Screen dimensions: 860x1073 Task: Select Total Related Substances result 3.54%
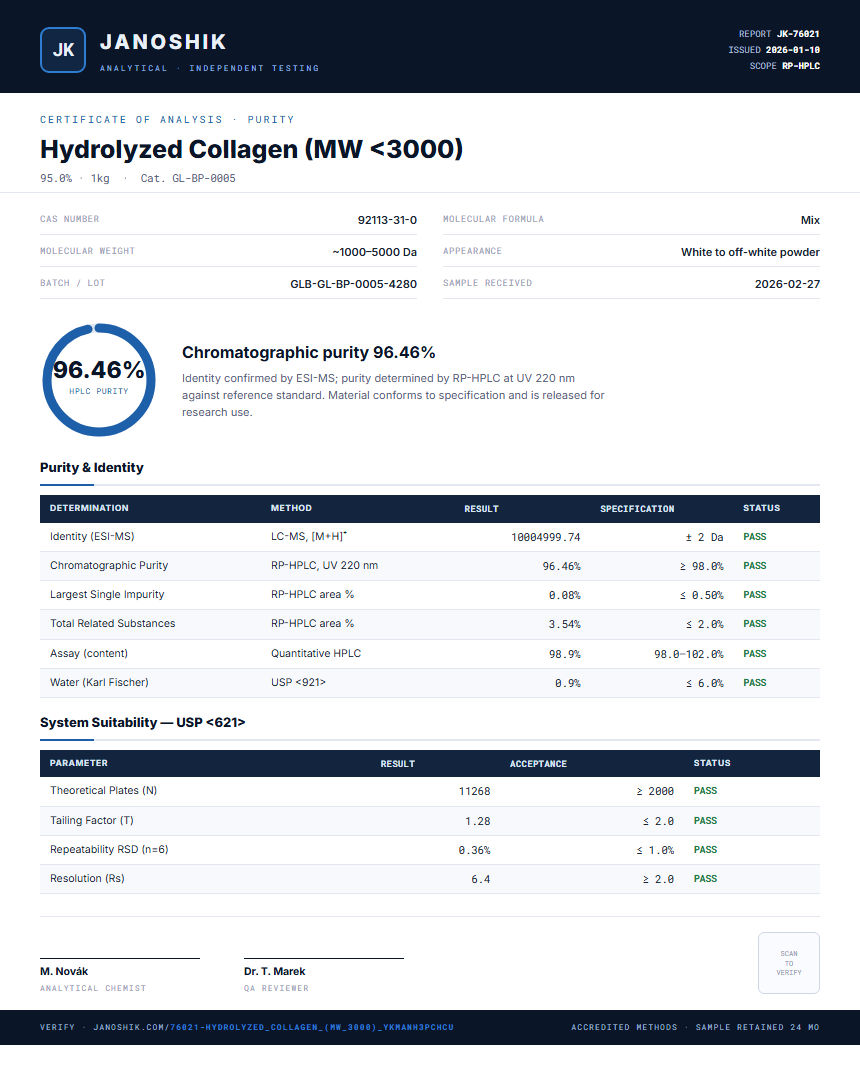tap(564, 624)
